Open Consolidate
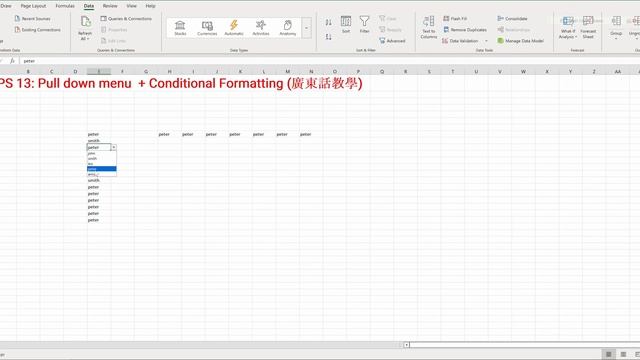 click(512, 19)
